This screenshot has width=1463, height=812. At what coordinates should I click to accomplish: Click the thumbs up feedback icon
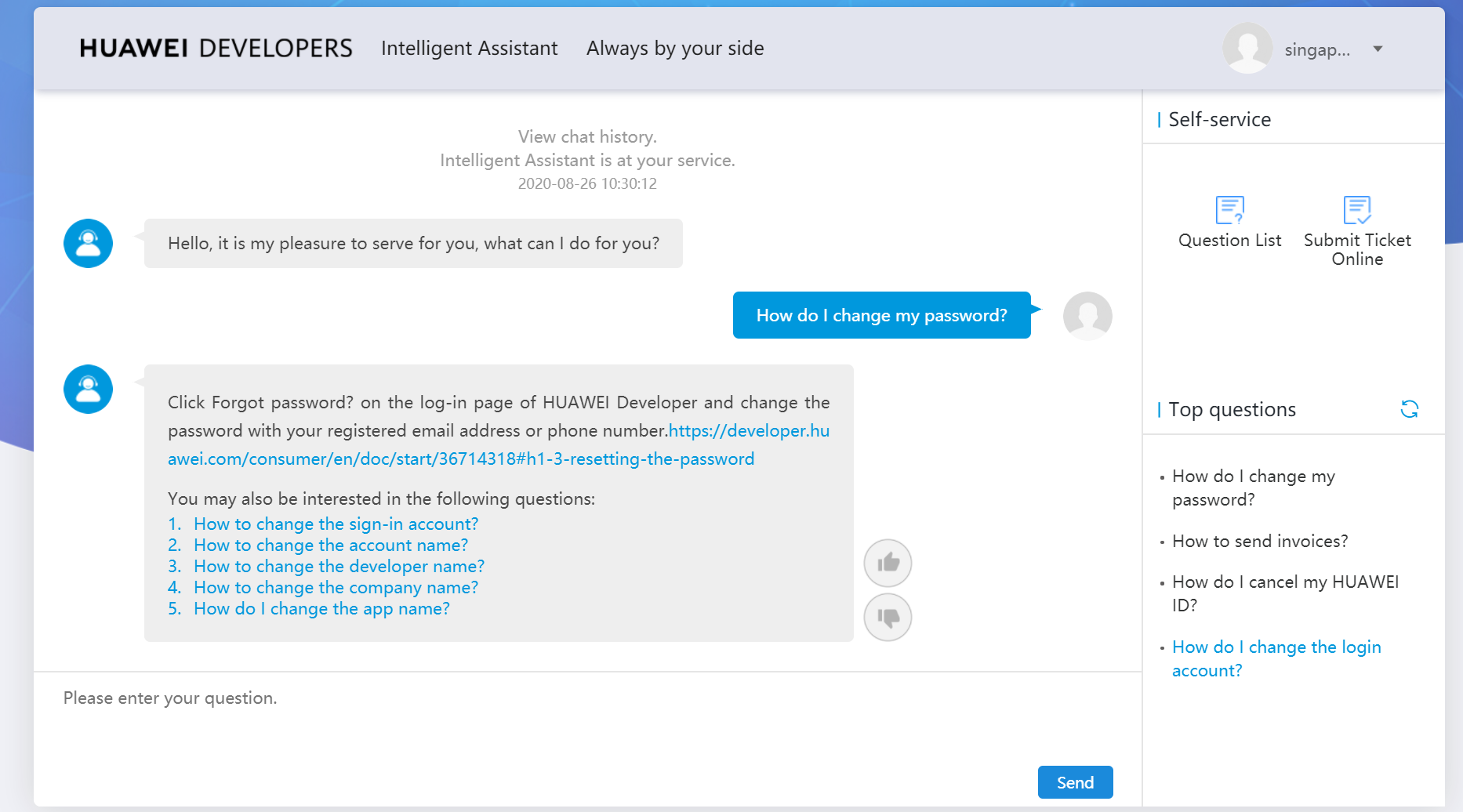[888, 563]
